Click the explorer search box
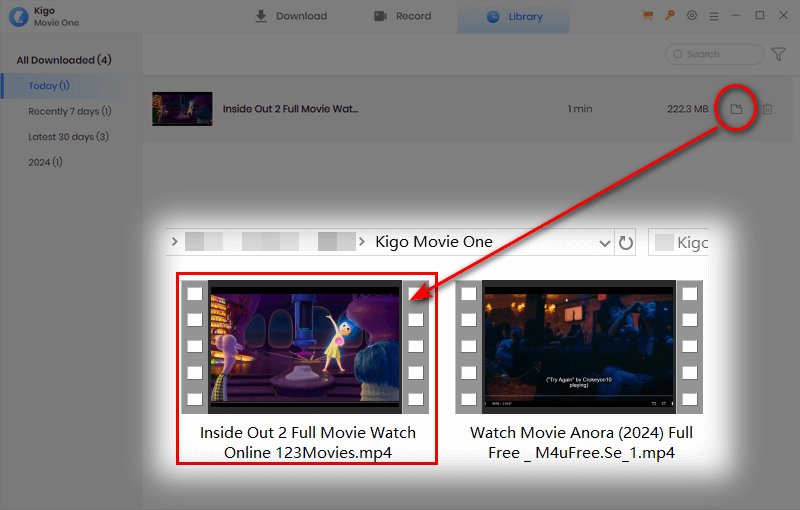 click(679, 242)
